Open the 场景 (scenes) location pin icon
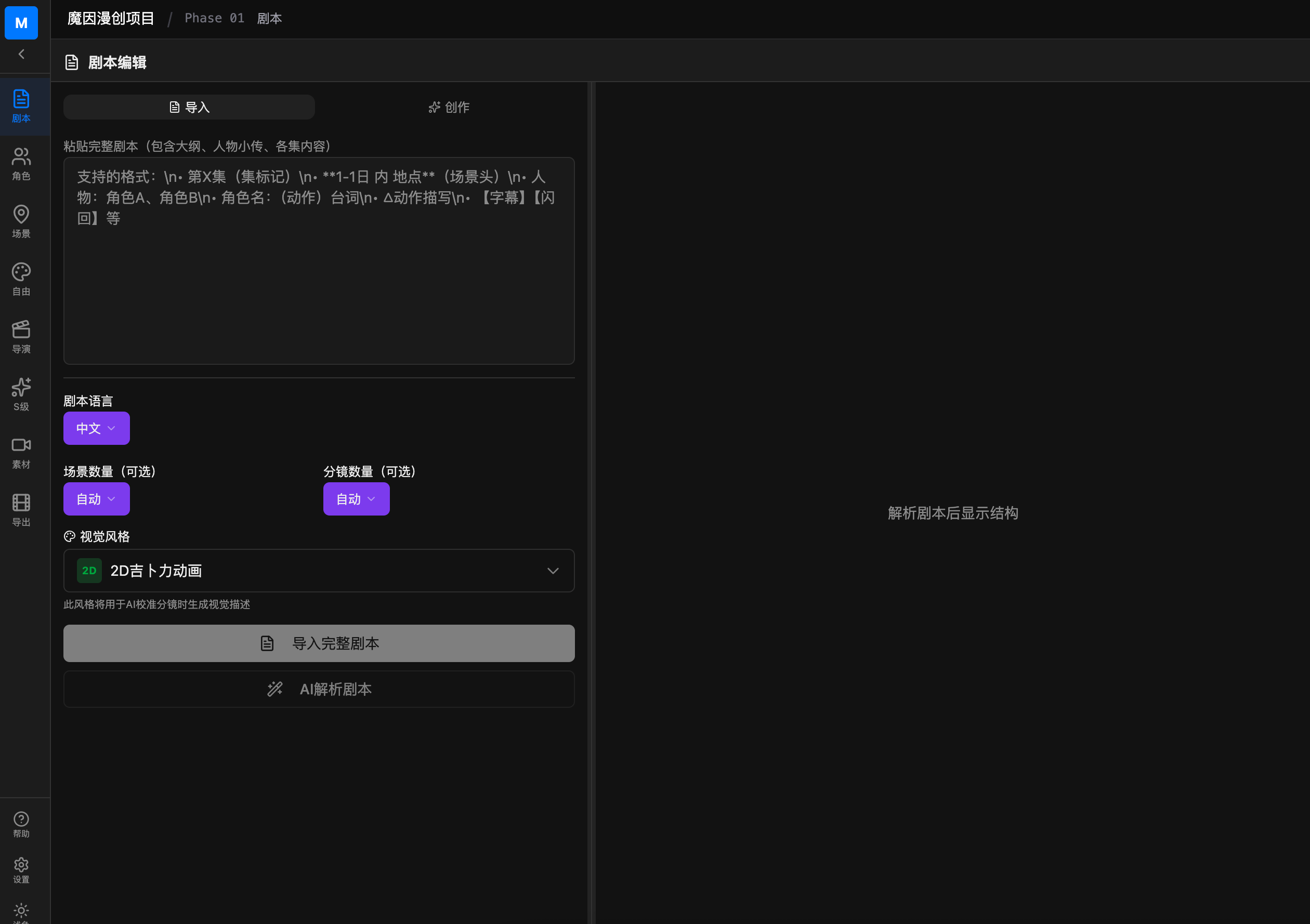 (21, 222)
